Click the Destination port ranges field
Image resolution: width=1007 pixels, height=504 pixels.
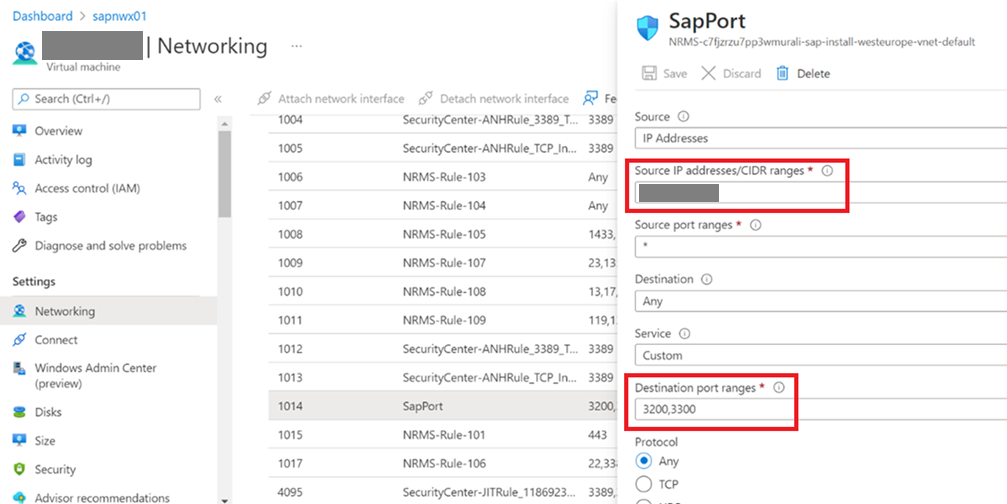point(714,409)
